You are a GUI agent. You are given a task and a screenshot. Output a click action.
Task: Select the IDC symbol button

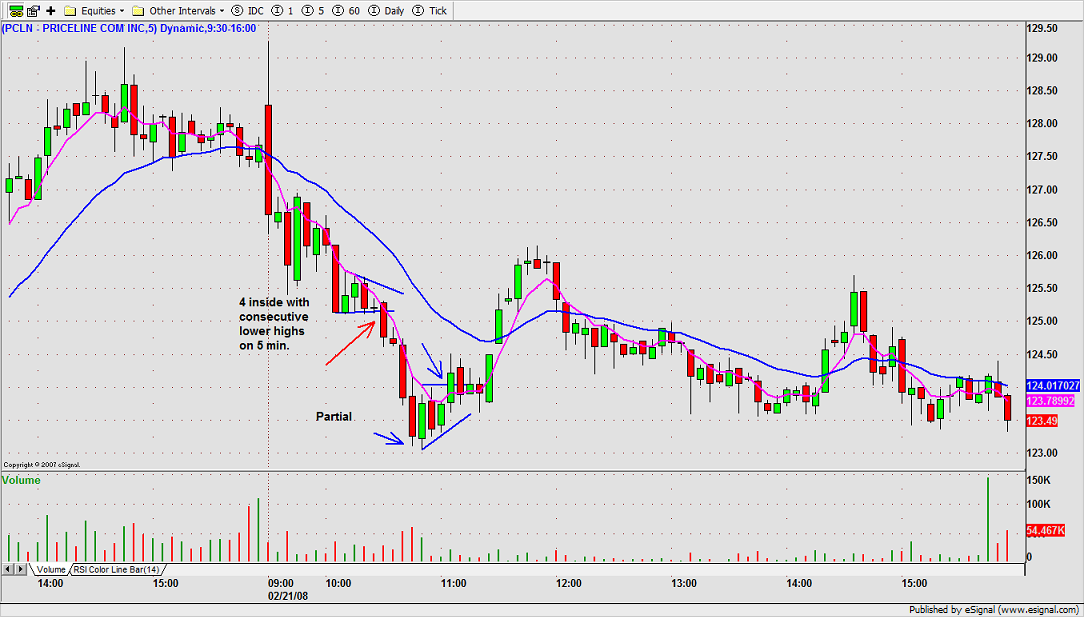(x=247, y=10)
